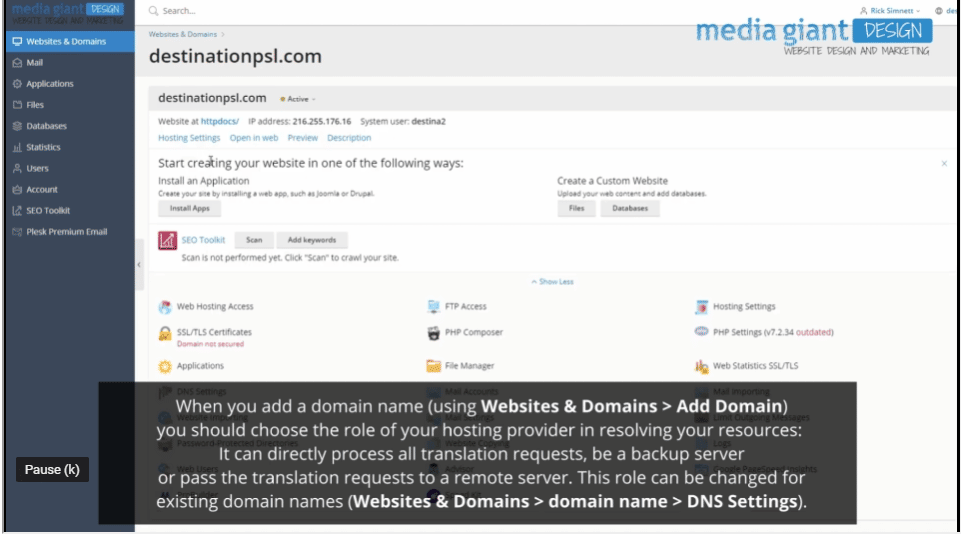Open the Rick Simnett user dropdown

(x=891, y=11)
